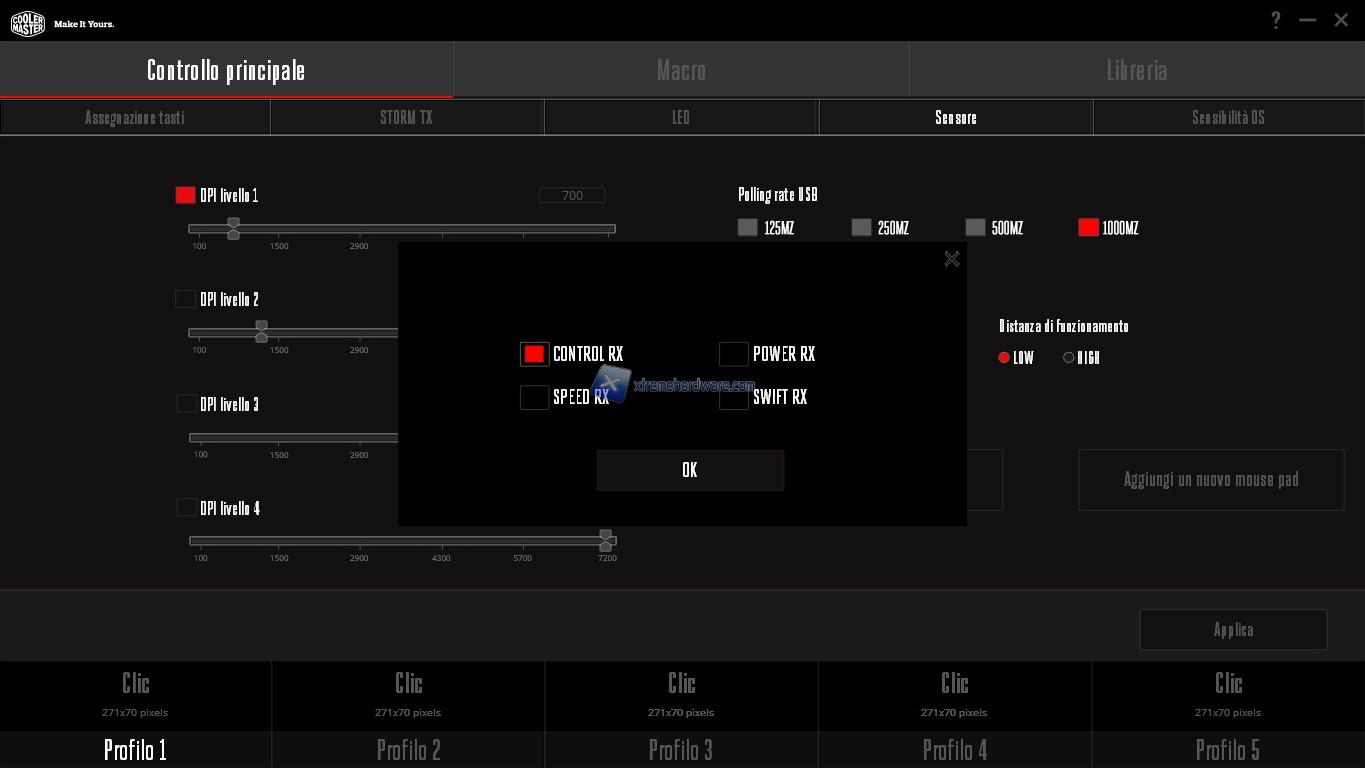
Task: Select the POWER RX checkbox
Action: point(733,354)
